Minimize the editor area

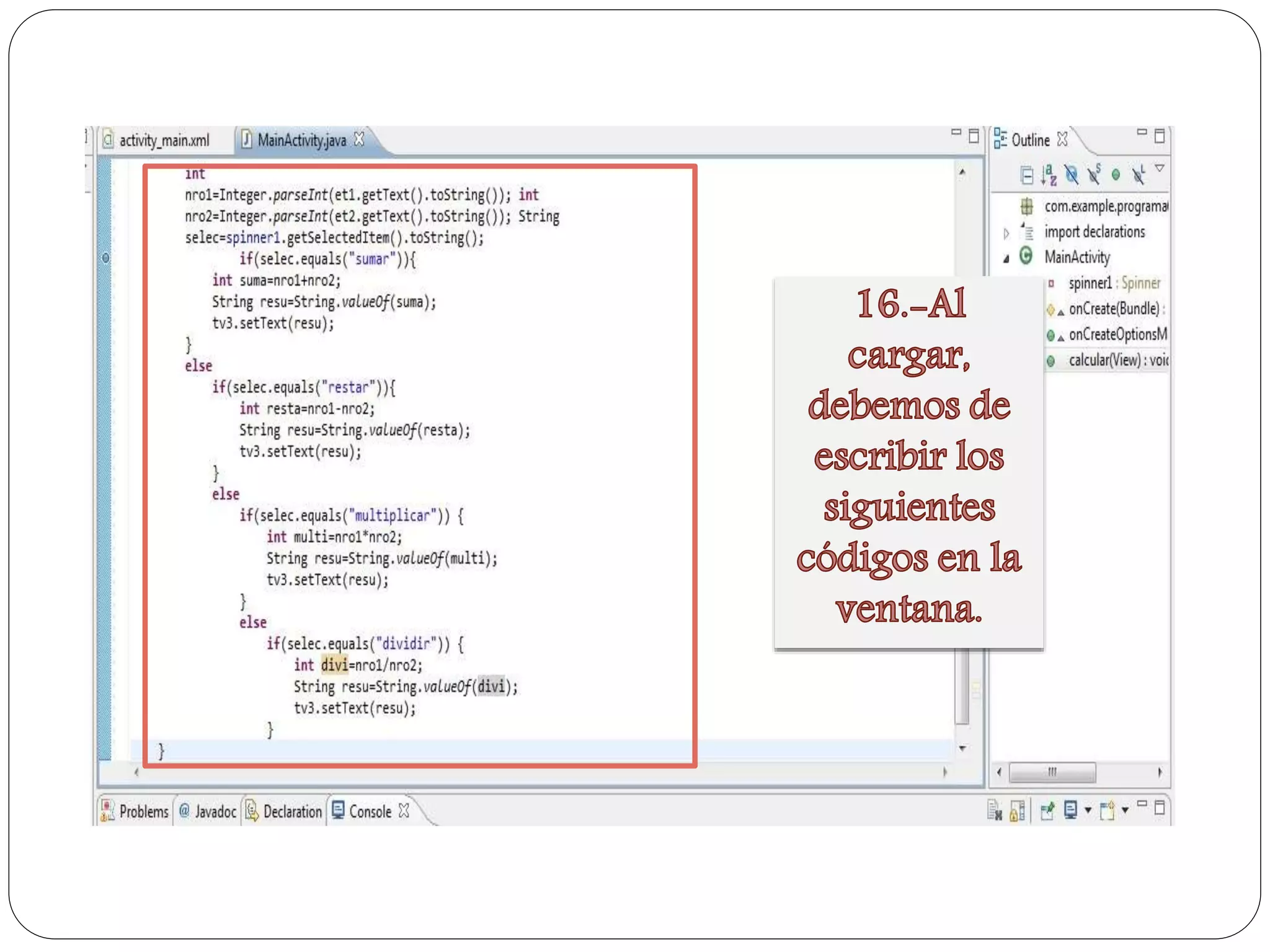956,132
